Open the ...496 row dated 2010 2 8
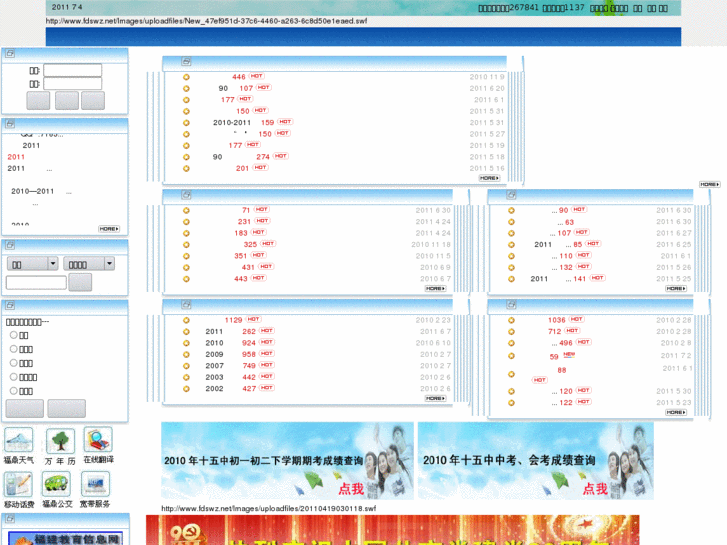 [562, 343]
